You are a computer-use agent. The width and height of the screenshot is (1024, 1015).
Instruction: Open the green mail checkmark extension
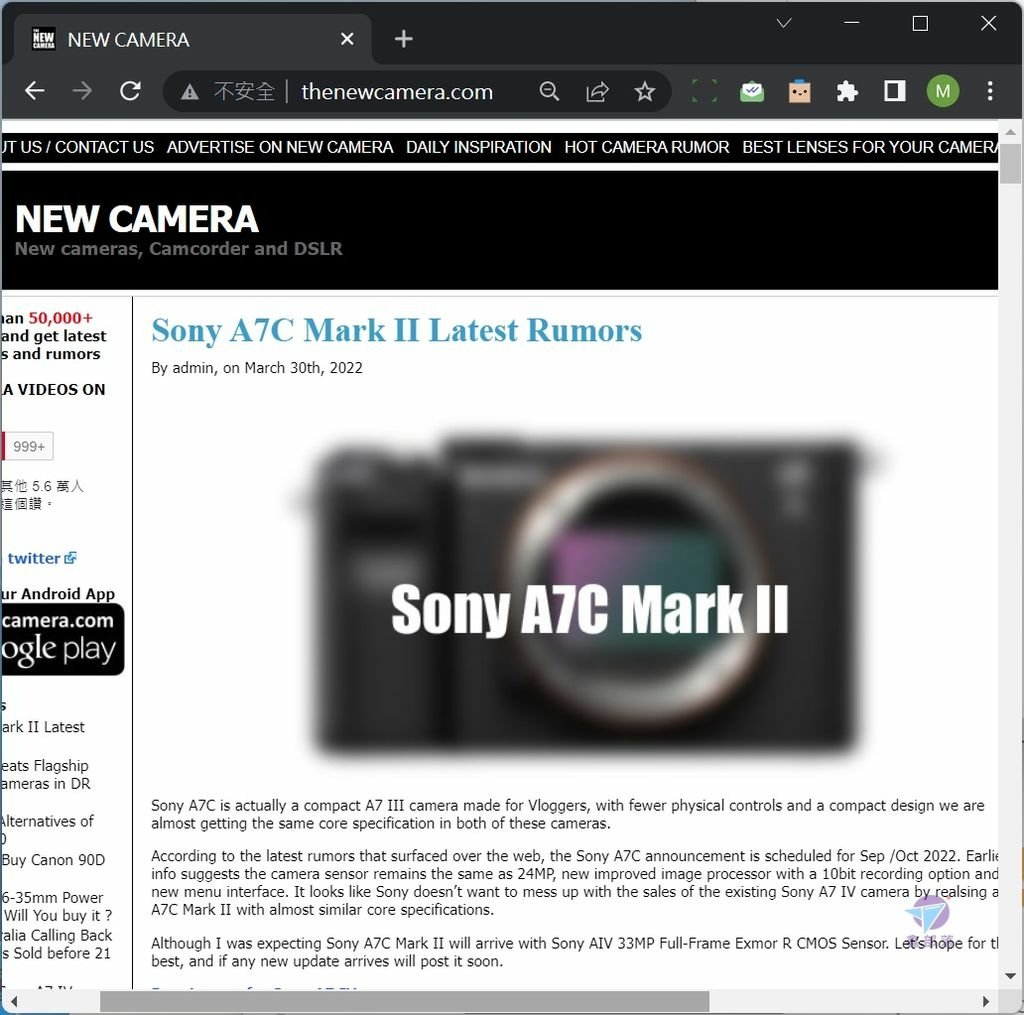pos(752,91)
